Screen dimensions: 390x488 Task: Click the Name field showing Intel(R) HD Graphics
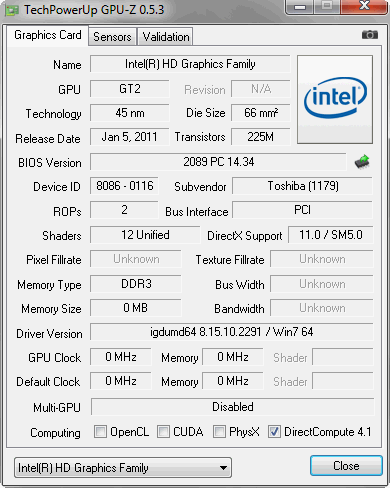190,64
